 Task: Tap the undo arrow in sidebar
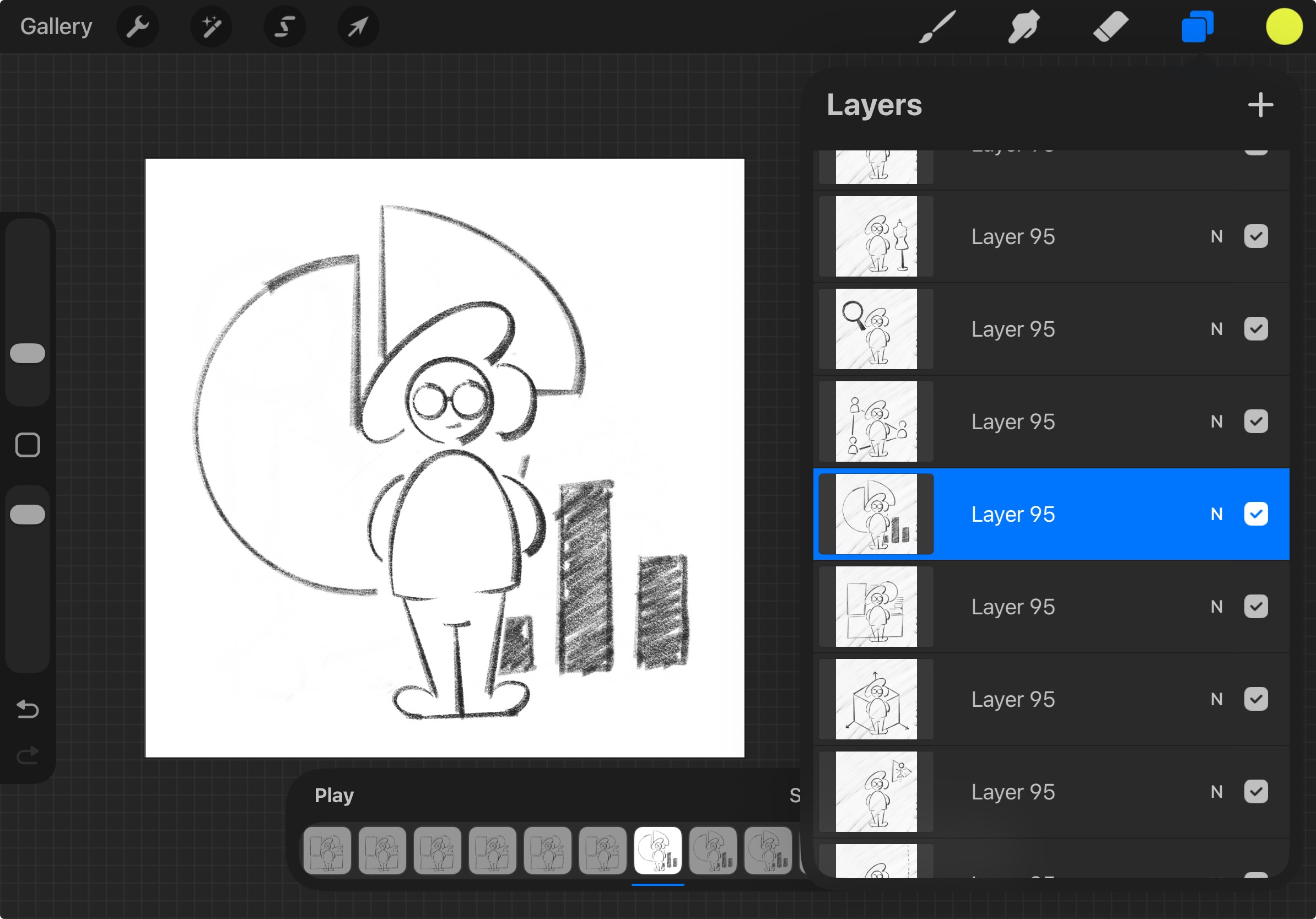pos(28,709)
